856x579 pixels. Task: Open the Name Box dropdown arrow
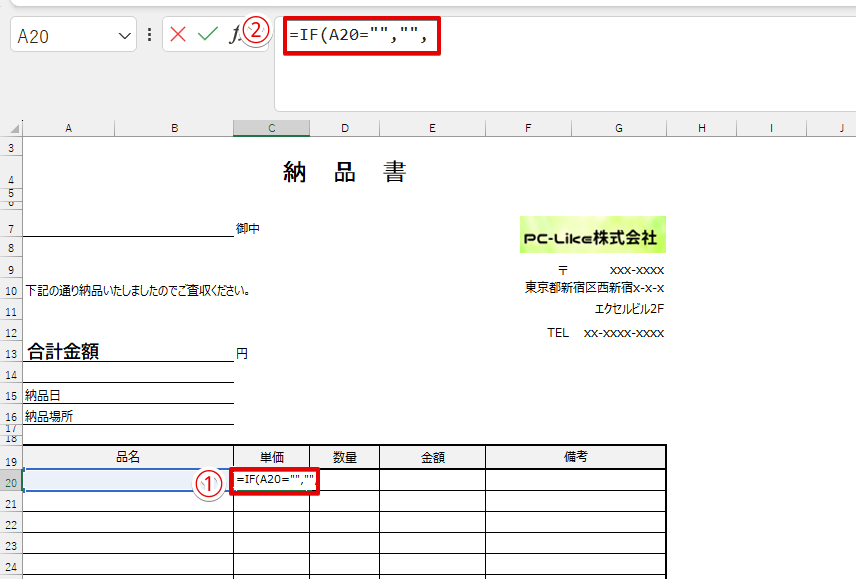[124, 36]
